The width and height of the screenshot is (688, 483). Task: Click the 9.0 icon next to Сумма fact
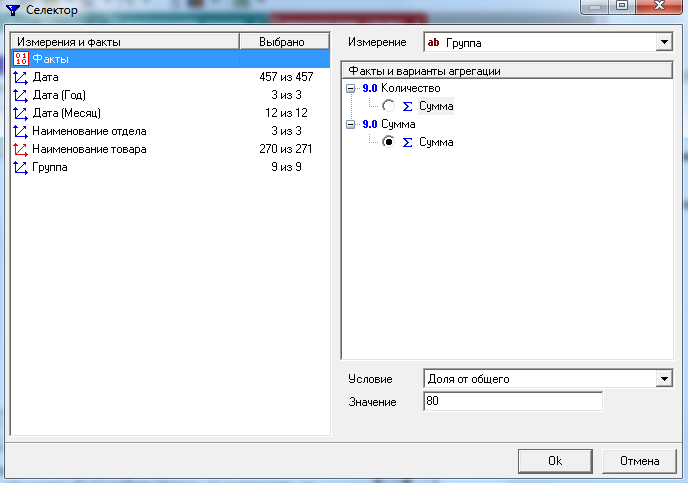tap(370, 124)
